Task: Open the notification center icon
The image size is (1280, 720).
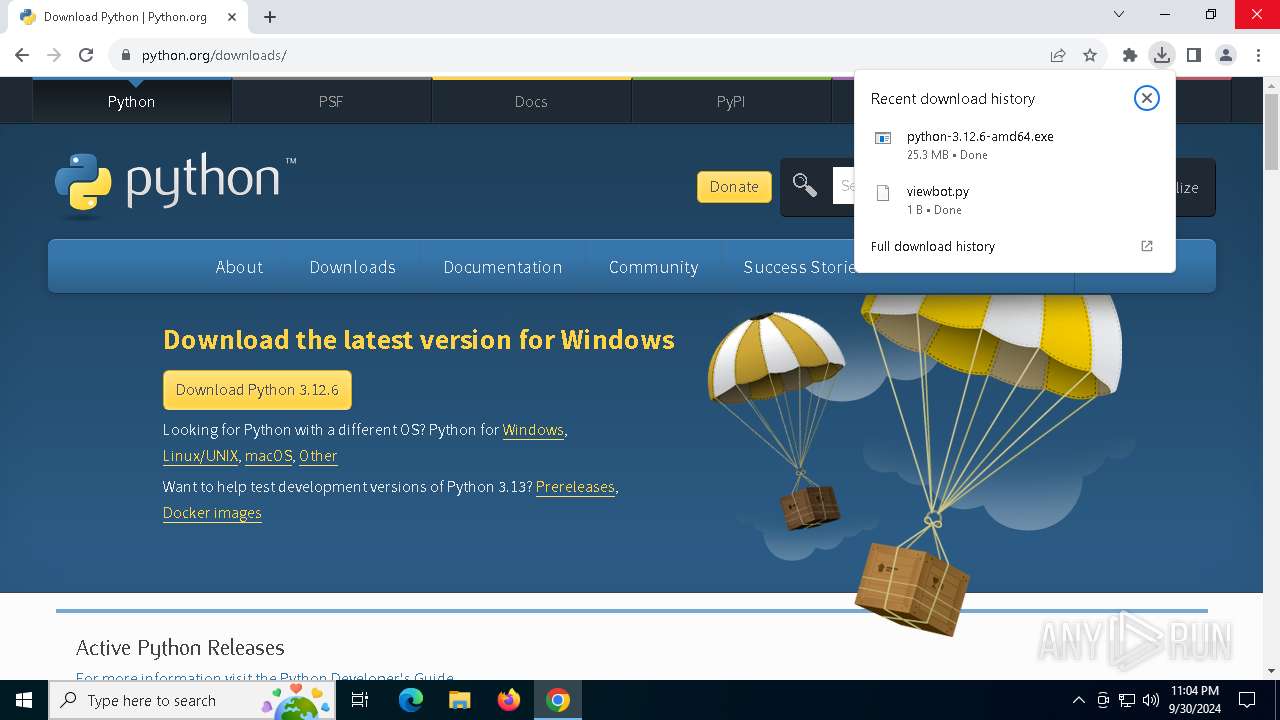Action: click(1247, 700)
